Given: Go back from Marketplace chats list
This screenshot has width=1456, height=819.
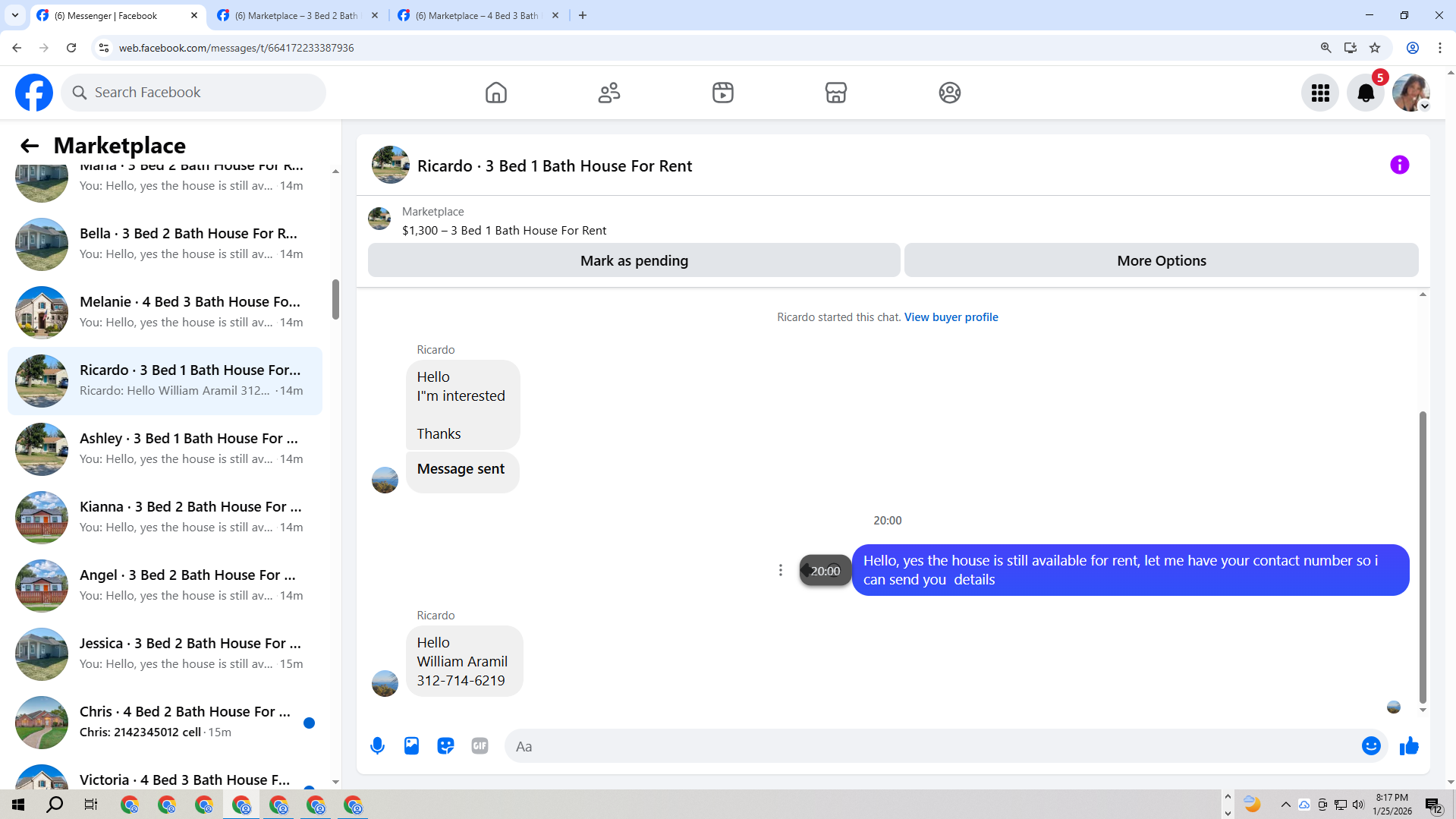Looking at the screenshot, I should coord(30,146).
